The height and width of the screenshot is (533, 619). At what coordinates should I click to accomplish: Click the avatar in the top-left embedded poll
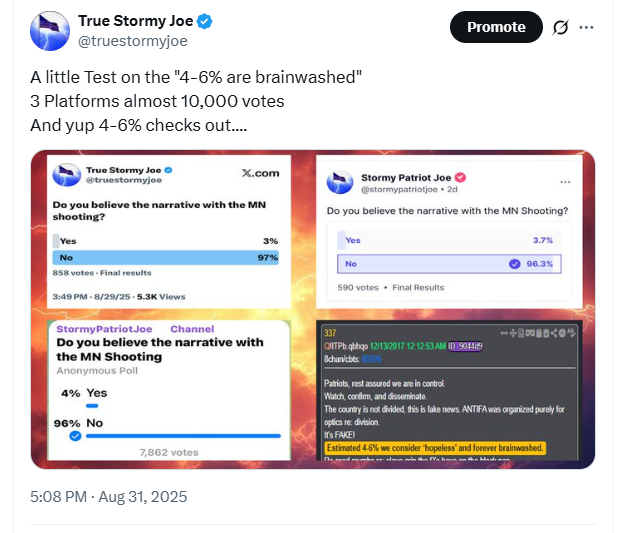point(67,177)
